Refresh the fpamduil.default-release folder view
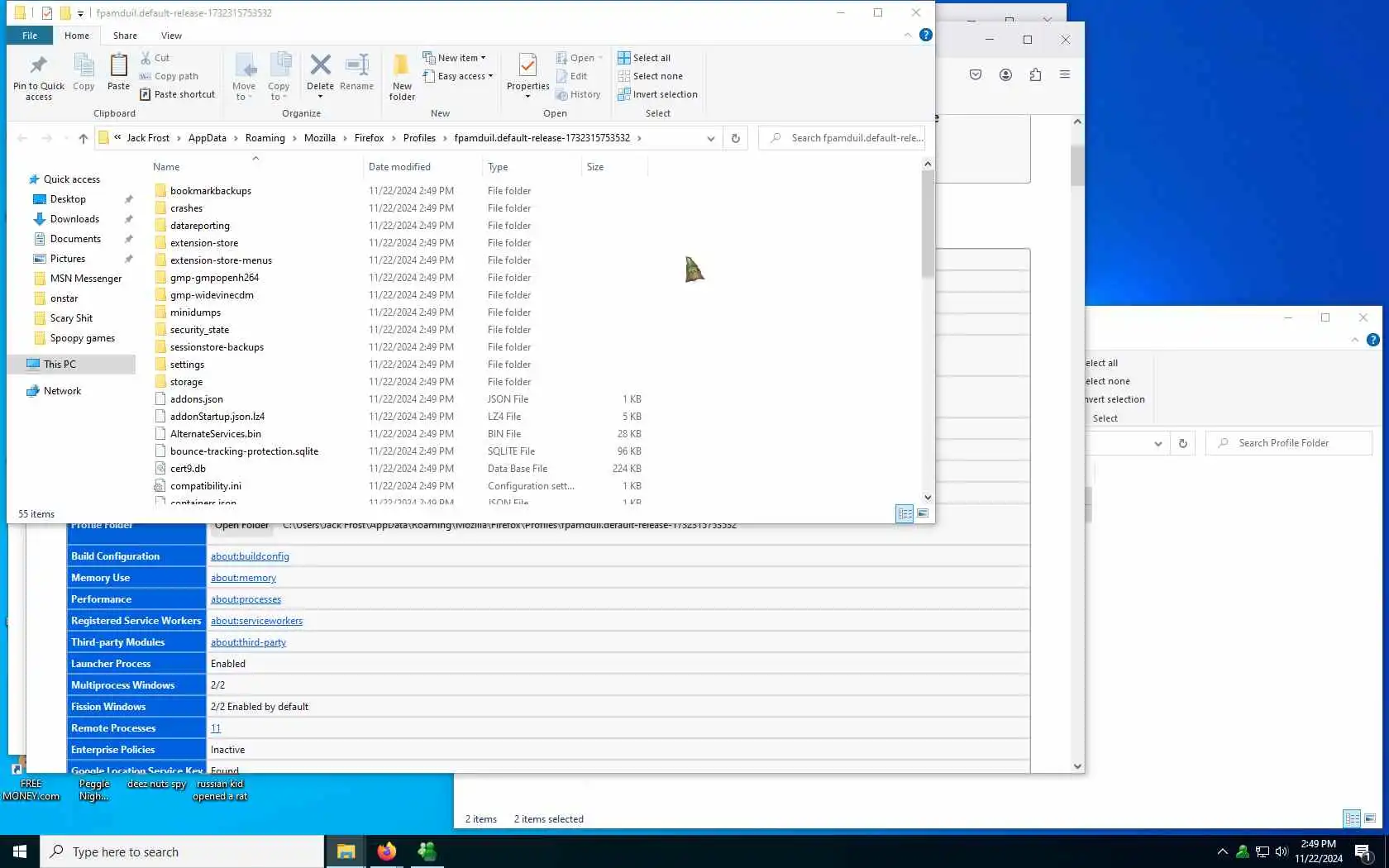This screenshot has width=1389, height=868. [736, 138]
